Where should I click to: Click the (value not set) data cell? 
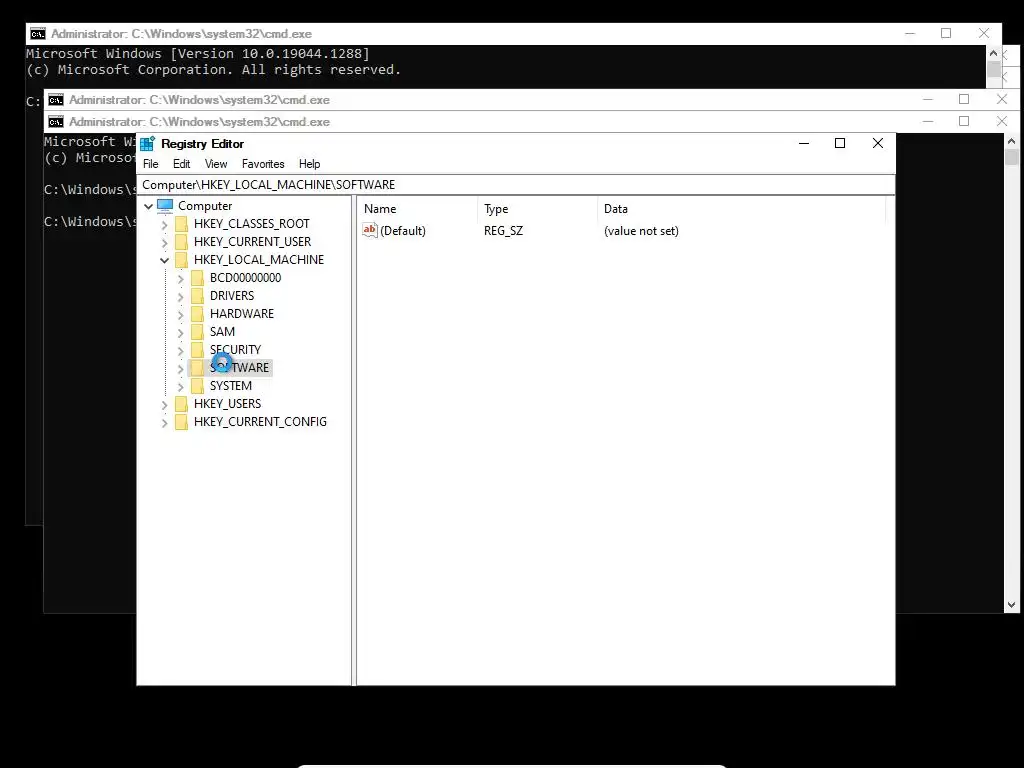click(x=641, y=231)
